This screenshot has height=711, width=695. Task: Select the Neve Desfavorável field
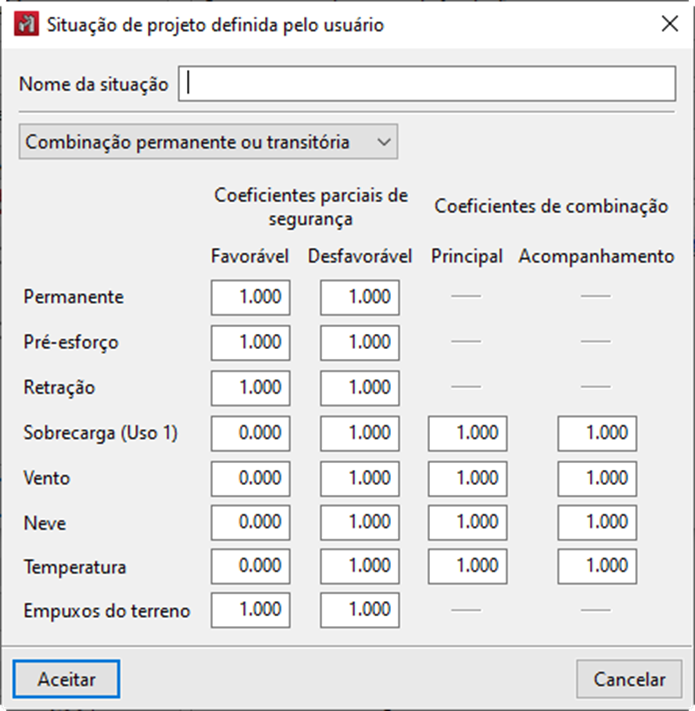pyautogui.click(x=360, y=523)
